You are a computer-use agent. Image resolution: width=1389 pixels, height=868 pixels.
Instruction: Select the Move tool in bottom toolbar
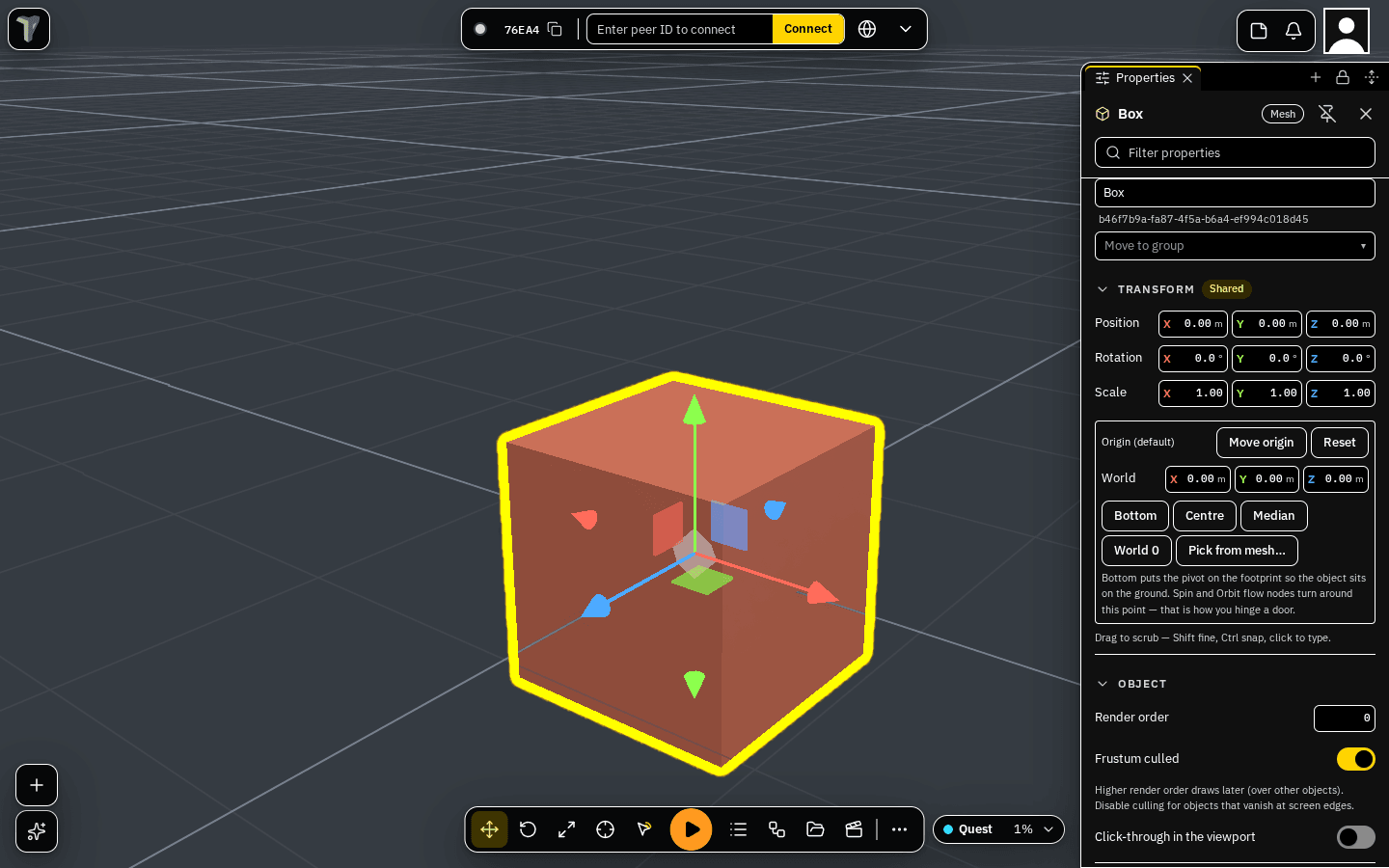point(490,829)
